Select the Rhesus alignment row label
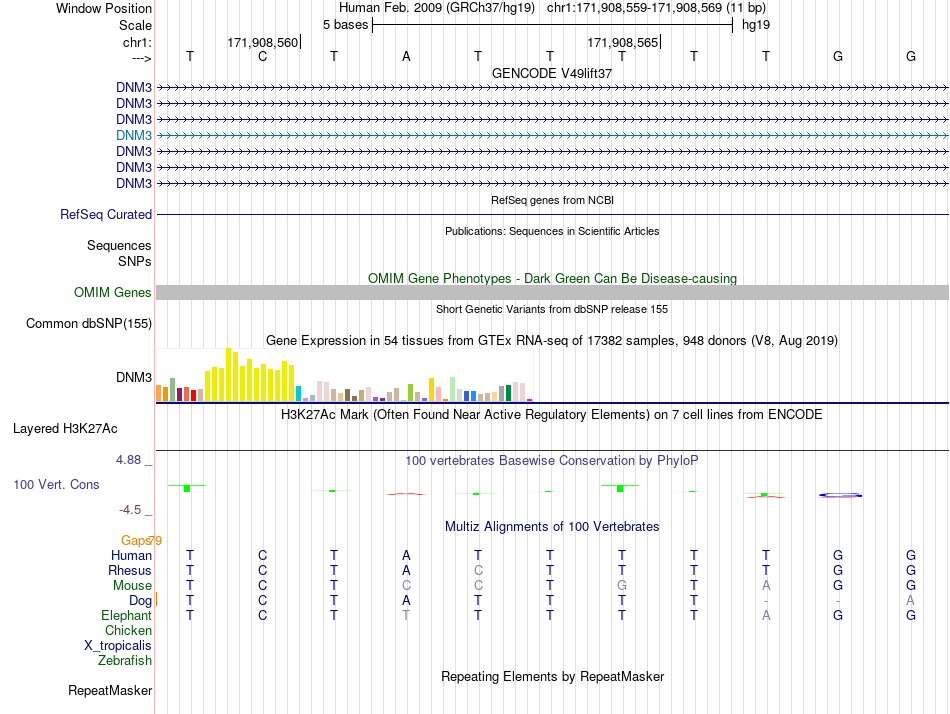This screenshot has height=714, width=950. click(130, 570)
